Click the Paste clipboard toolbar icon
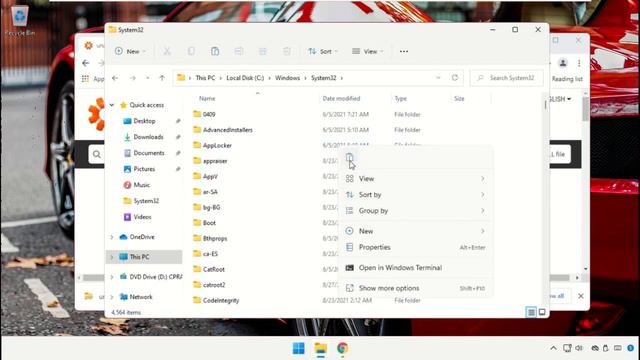The height and width of the screenshot is (360, 640). (215, 51)
